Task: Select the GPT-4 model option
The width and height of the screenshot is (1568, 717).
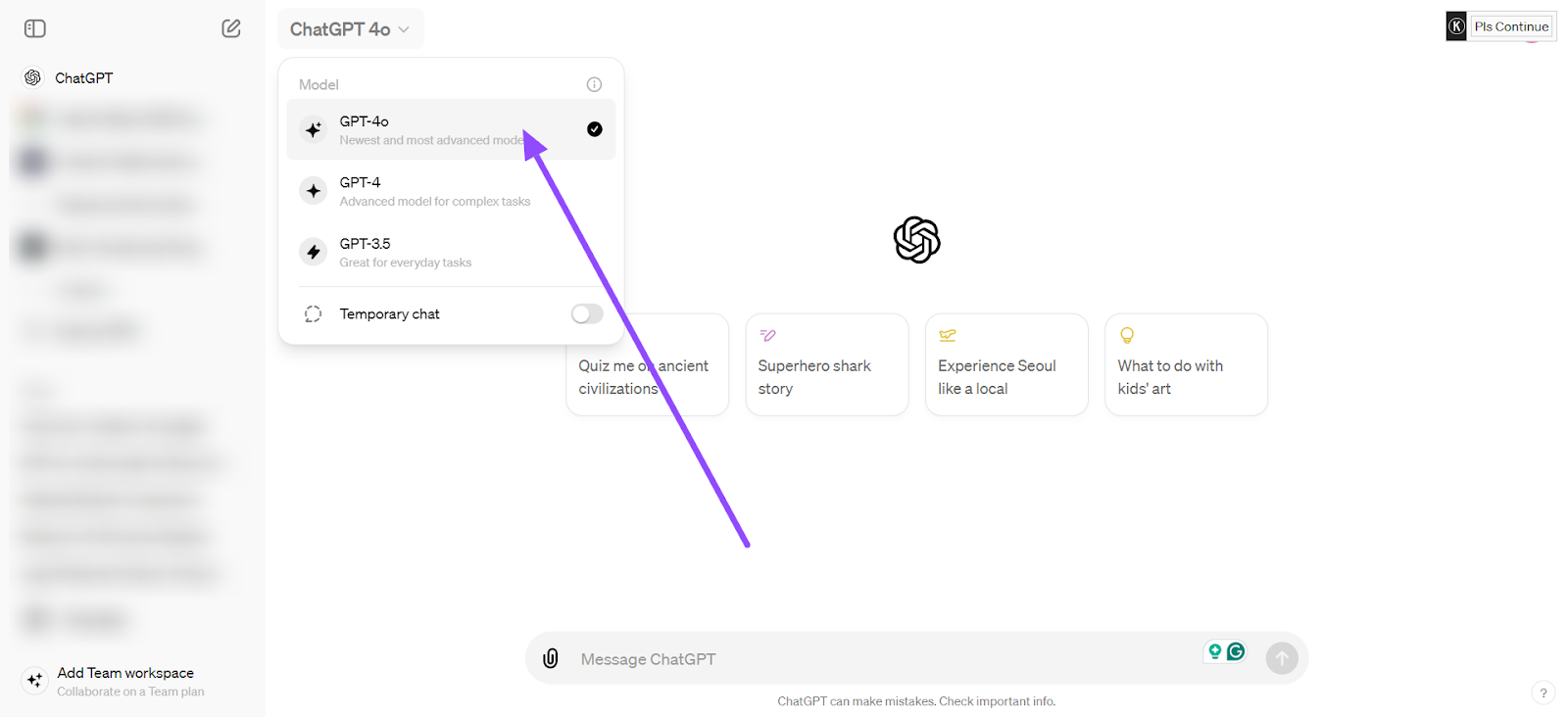Action: pyautogui.click(x=451, y=191)
